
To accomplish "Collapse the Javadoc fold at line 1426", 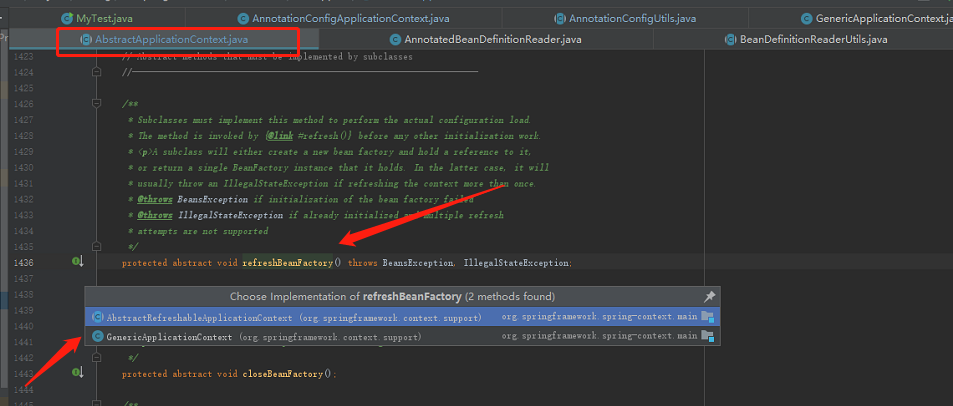I will click(x=96, y=104).
